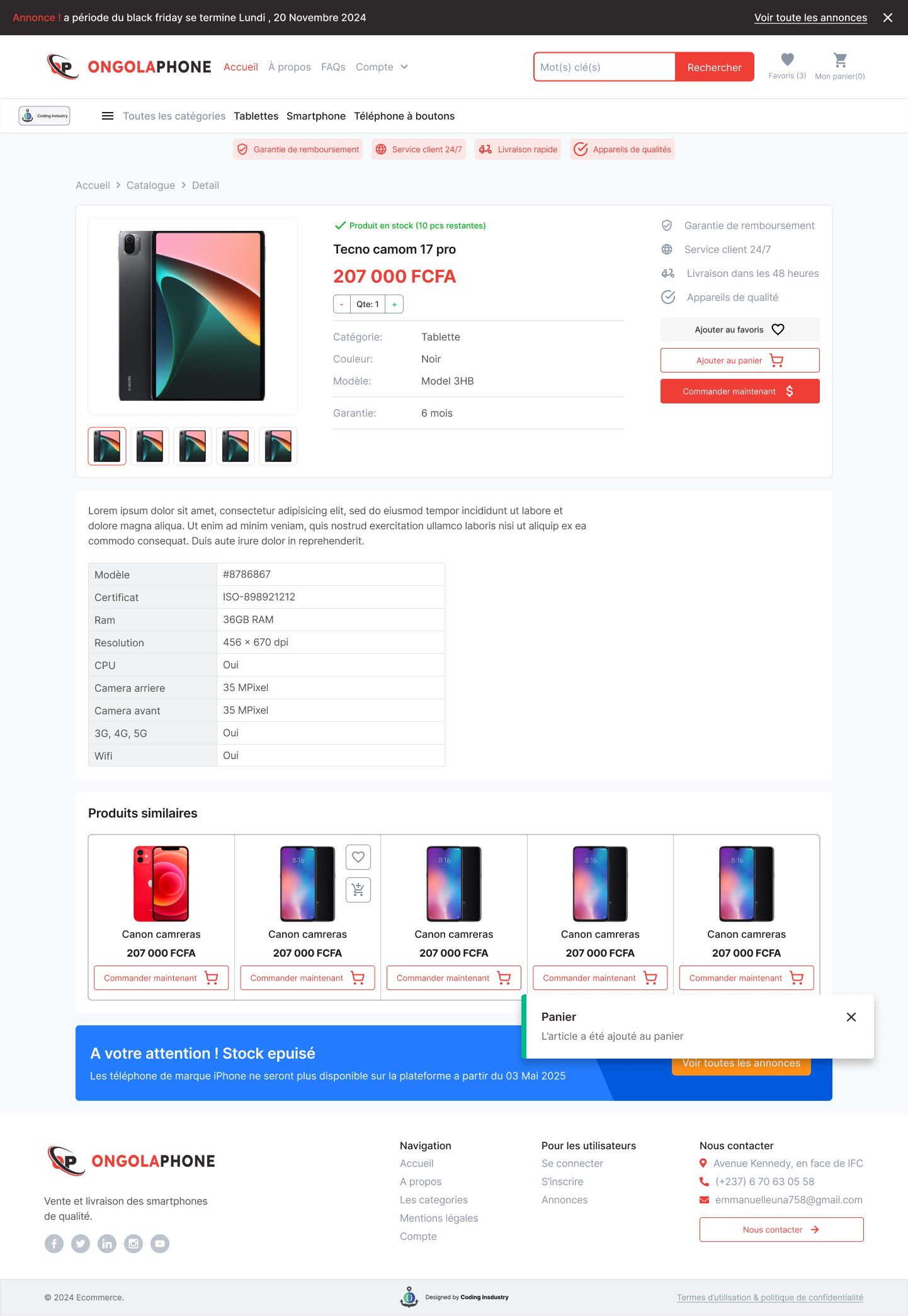
Task: Click the wishlist heart icon on second similar product
Action: (358, 857)
